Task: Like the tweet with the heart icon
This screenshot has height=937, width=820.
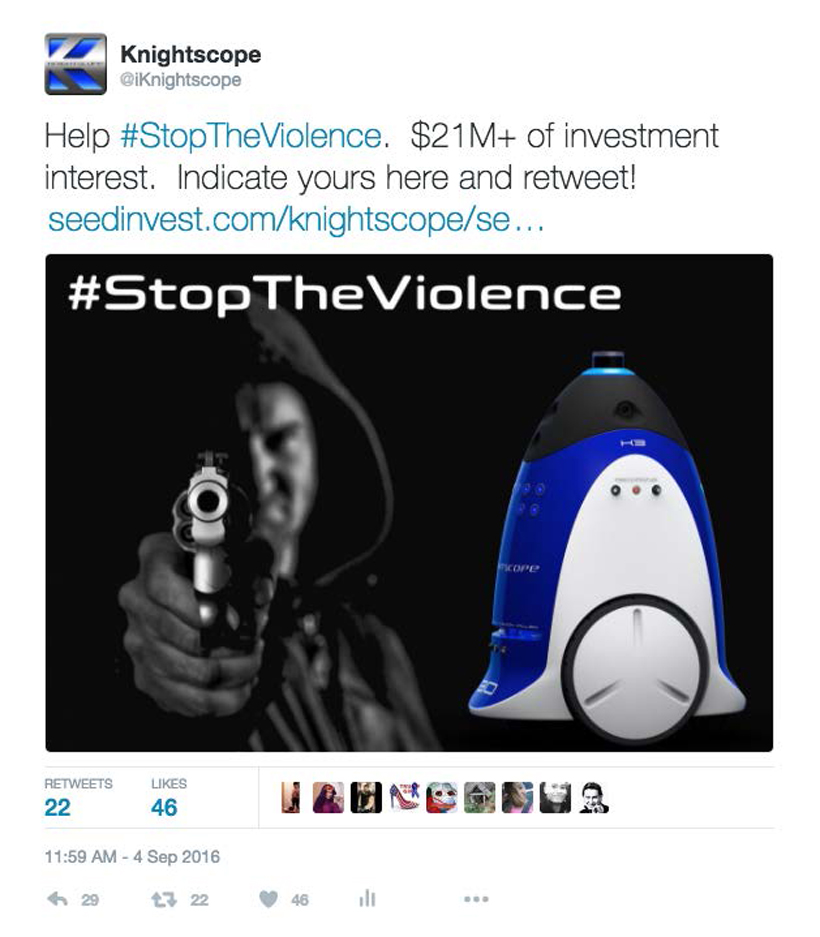Action: [x=268, y=899]
